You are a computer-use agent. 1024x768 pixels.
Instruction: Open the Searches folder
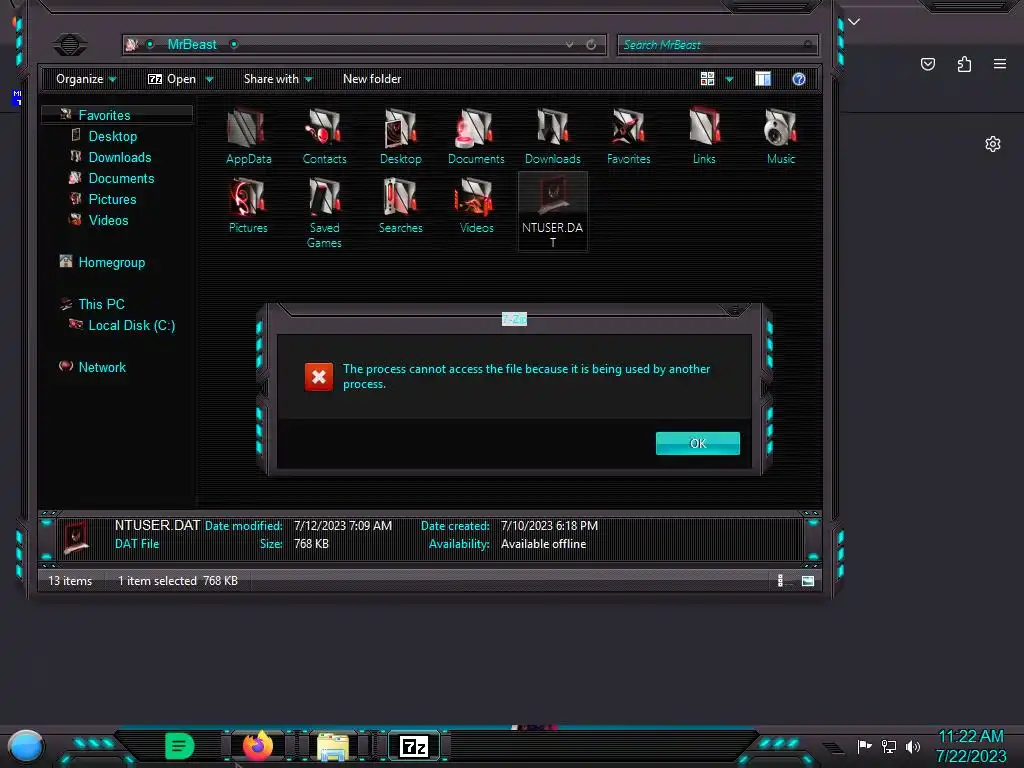point(400,205)
